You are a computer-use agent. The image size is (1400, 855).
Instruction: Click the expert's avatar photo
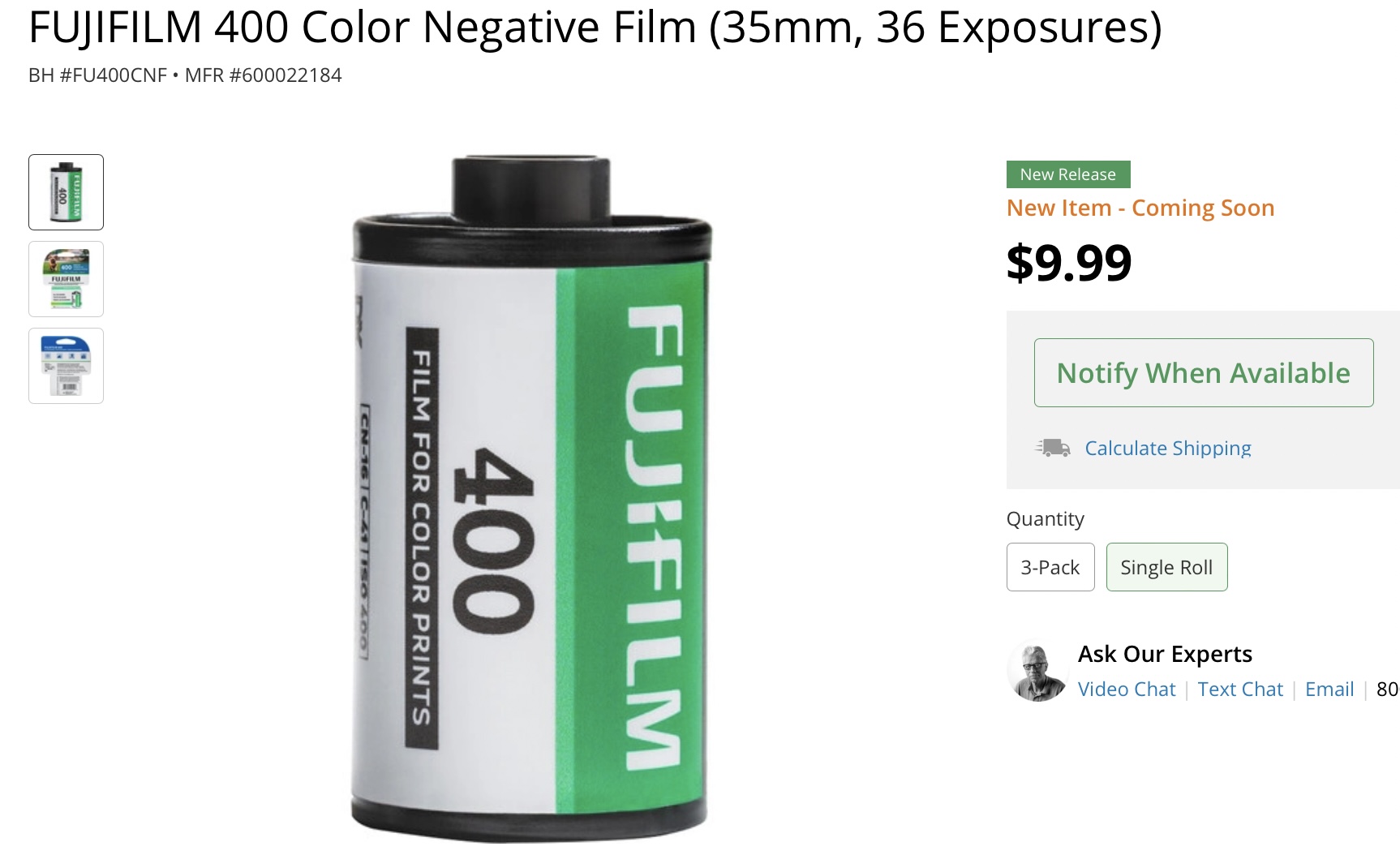click(1037, 672)
